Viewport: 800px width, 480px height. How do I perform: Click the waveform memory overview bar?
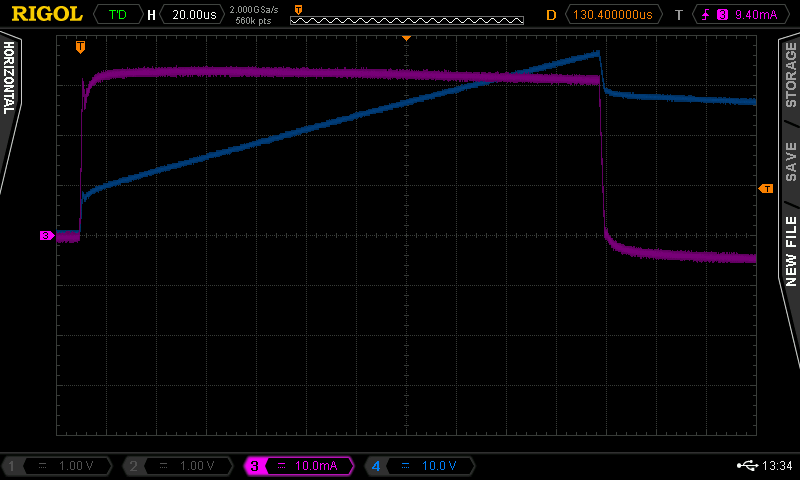[x=406, y=20]
